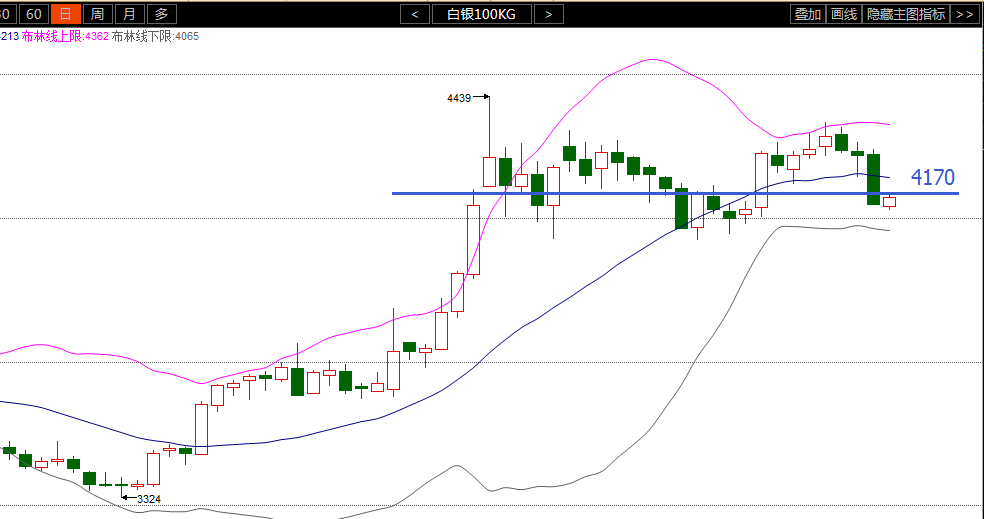
Task: Click the last red candlestick on the right
Action: (x=889, y=202)
